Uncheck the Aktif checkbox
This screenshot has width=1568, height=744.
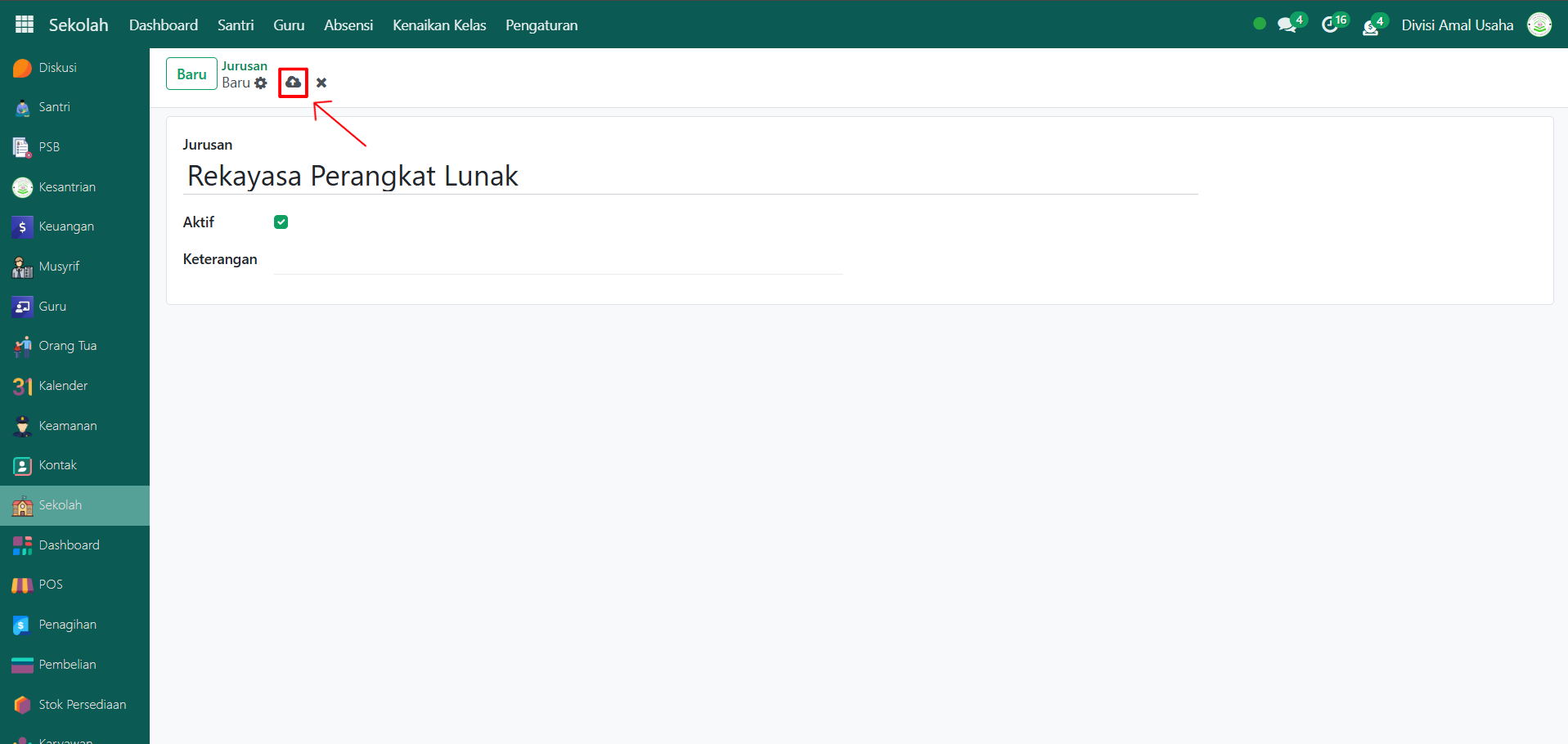(x=281, y=222)
